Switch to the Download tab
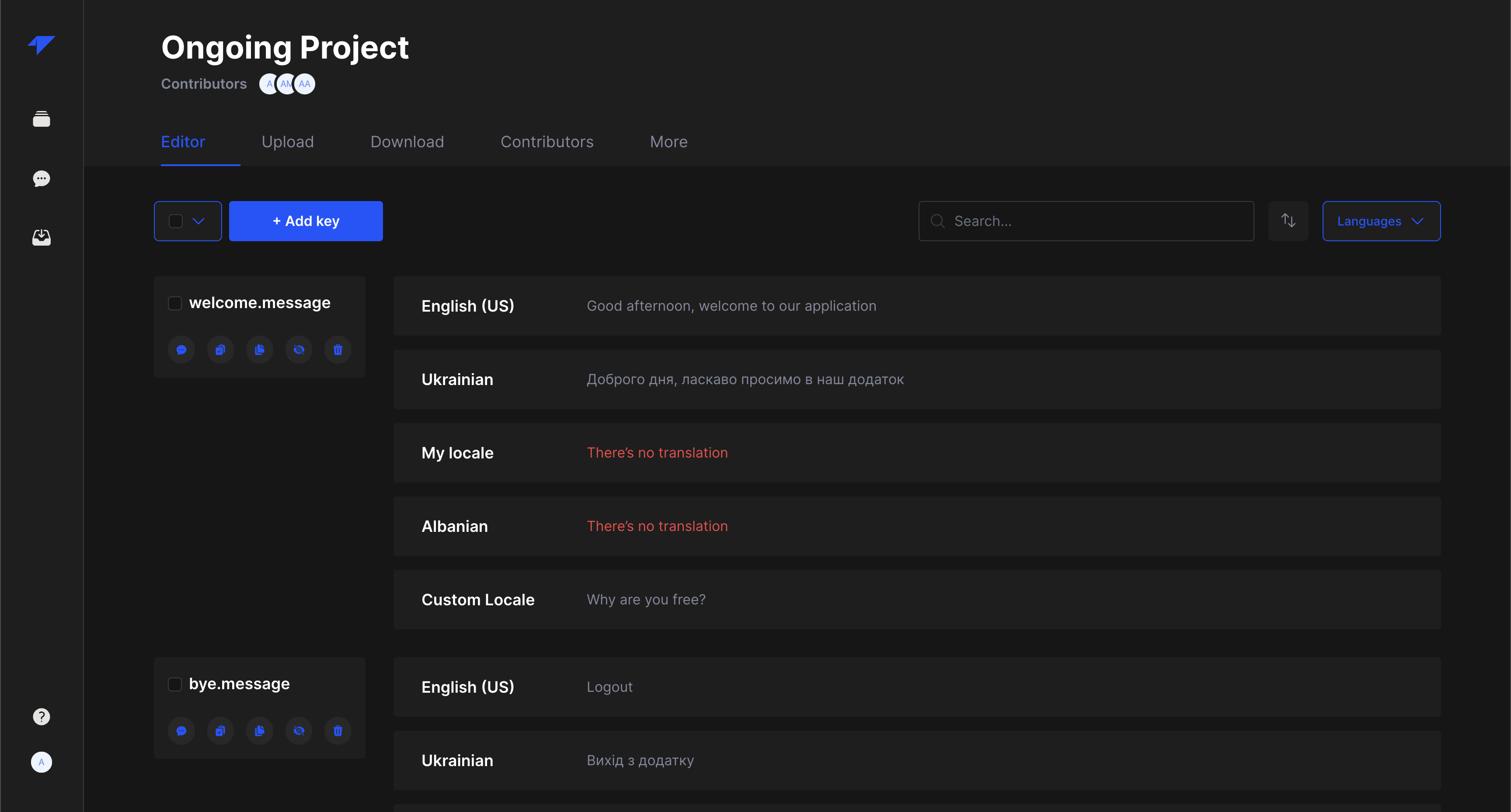 coord(407,142)
